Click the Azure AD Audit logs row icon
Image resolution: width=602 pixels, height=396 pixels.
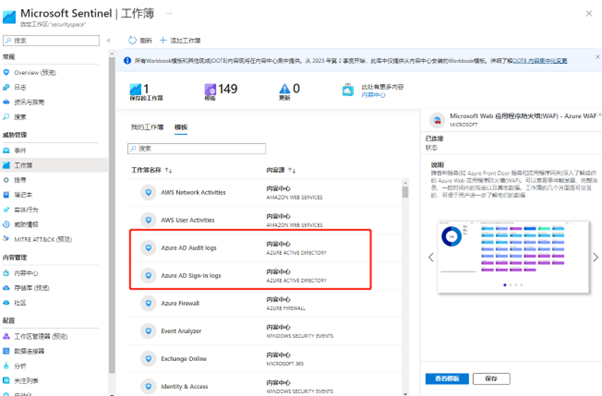click(x=149, y=248)
